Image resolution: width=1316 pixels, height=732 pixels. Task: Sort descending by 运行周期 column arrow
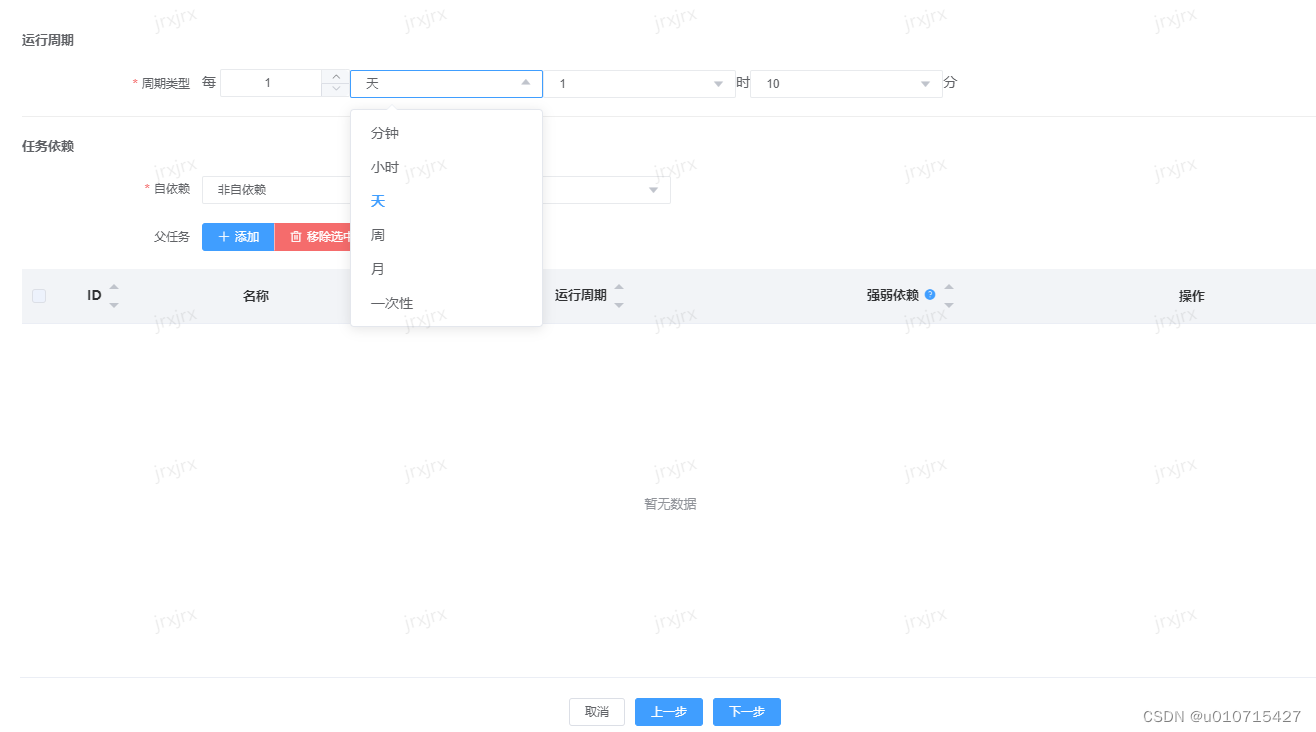click(x=619, y=304)
